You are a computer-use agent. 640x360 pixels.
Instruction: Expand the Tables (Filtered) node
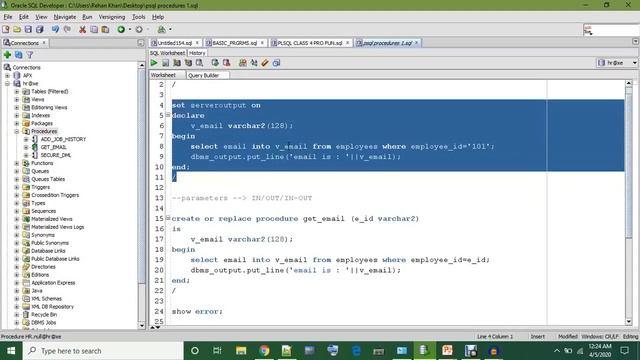tap(17, 91)
